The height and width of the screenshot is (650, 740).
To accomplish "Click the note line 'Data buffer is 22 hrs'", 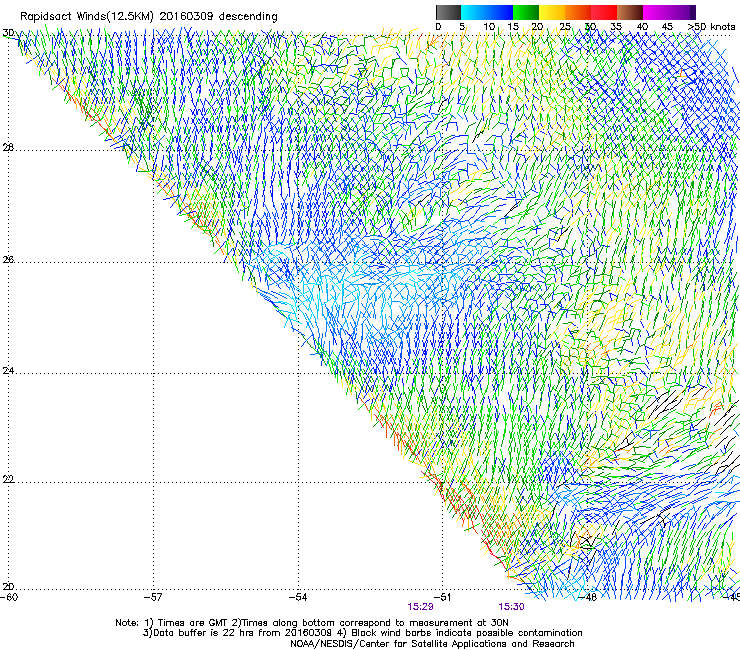I will click(x=362, y=633).
